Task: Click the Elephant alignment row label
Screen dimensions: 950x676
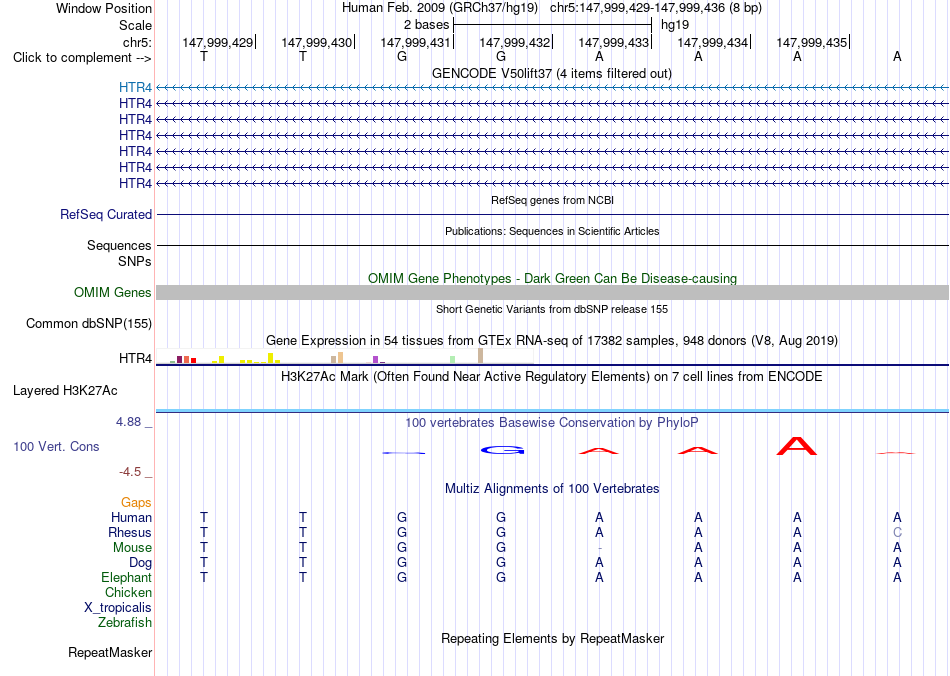Action: [126, 577]
